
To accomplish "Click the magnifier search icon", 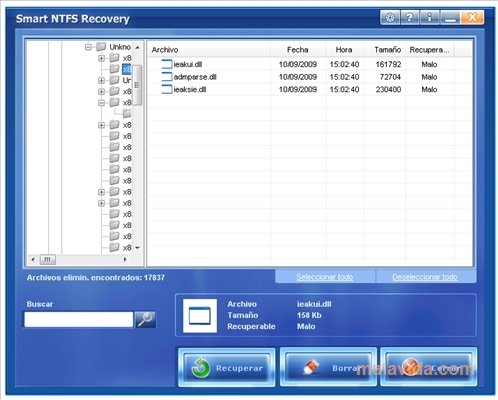I will (145, 319).
